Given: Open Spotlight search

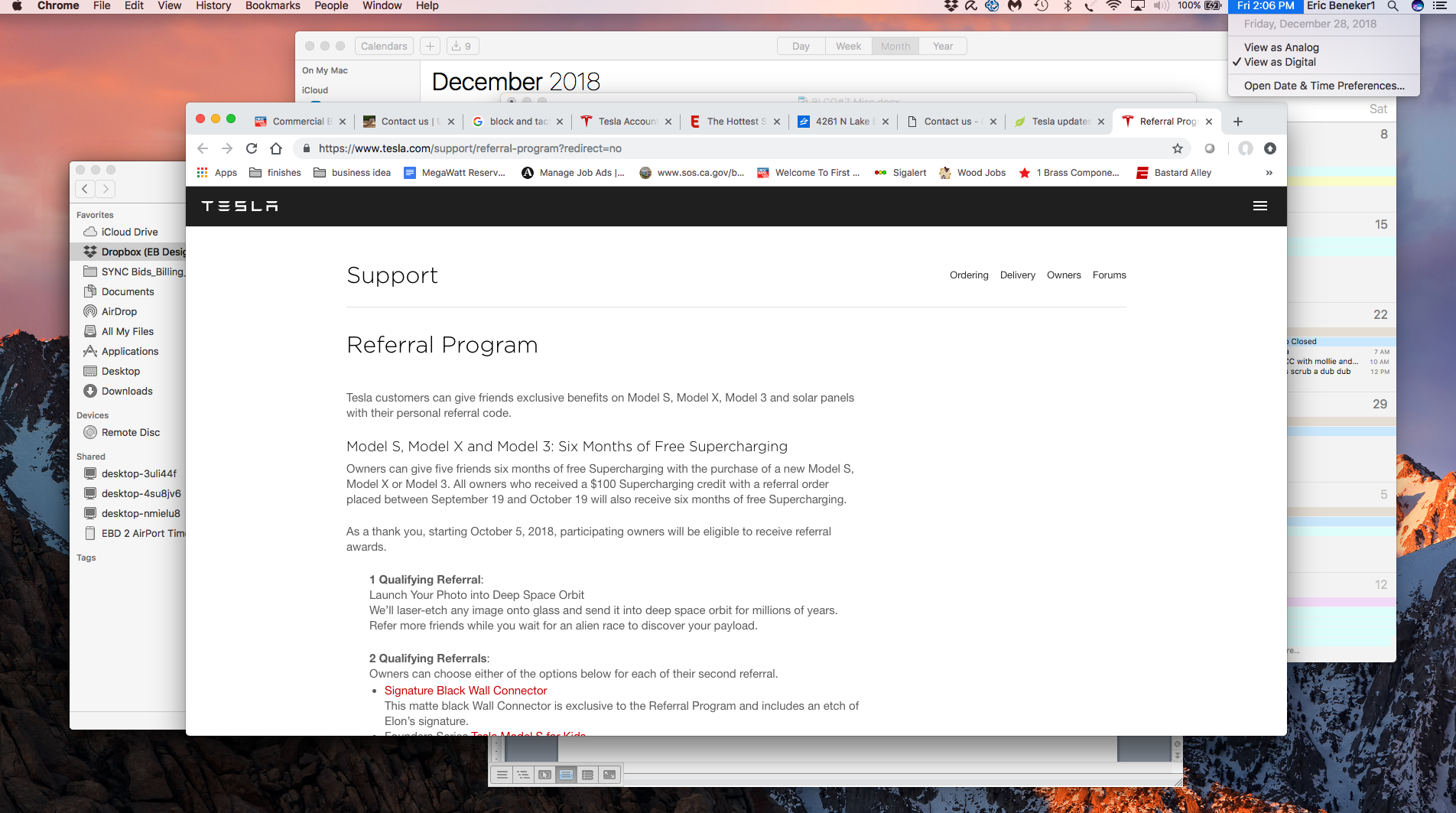Looking at the screenshot, I should pos(1393,6).
